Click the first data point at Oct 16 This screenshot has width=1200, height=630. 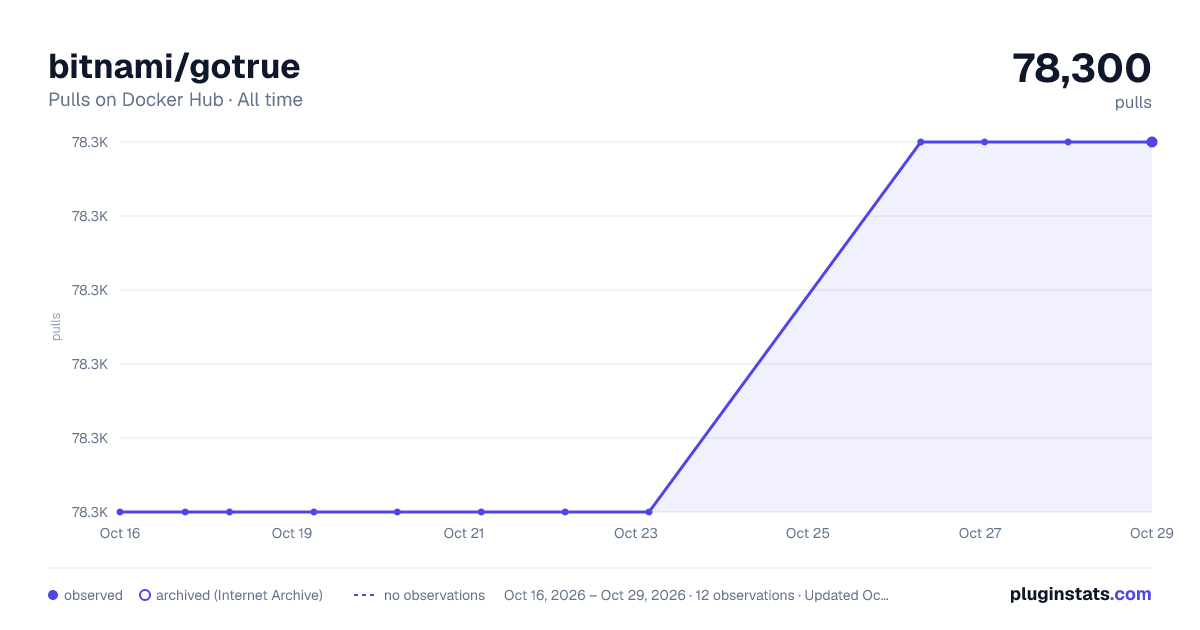(x=120, y=512)
